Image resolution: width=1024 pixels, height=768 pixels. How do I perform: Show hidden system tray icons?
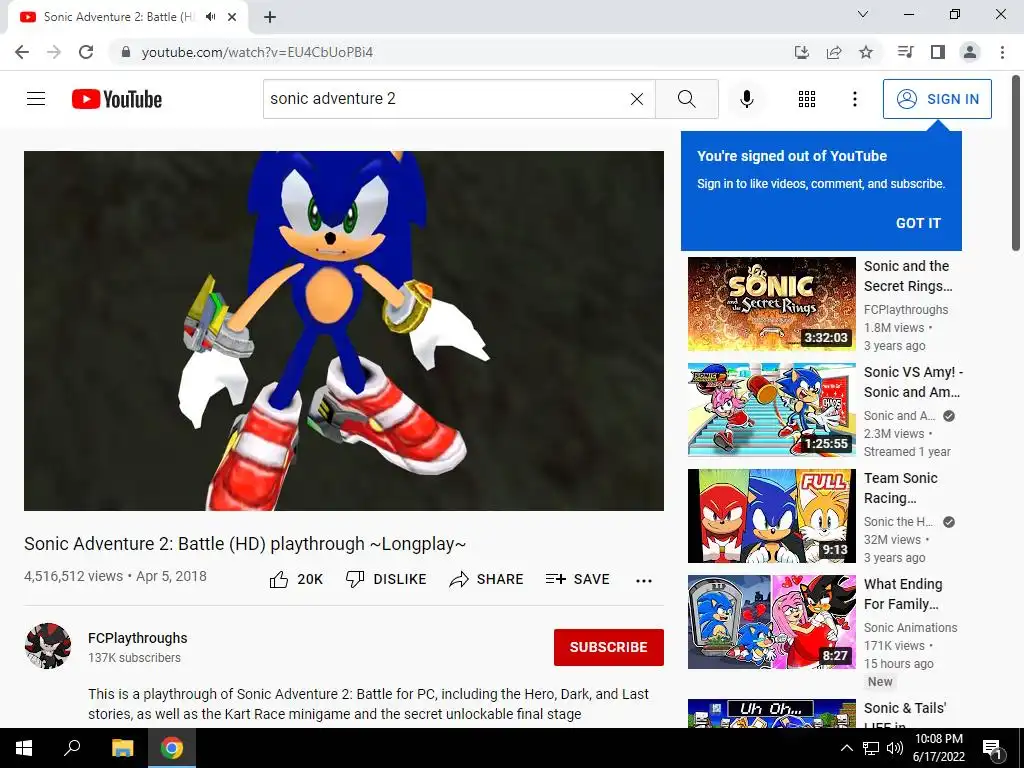(x=846, y=748)
